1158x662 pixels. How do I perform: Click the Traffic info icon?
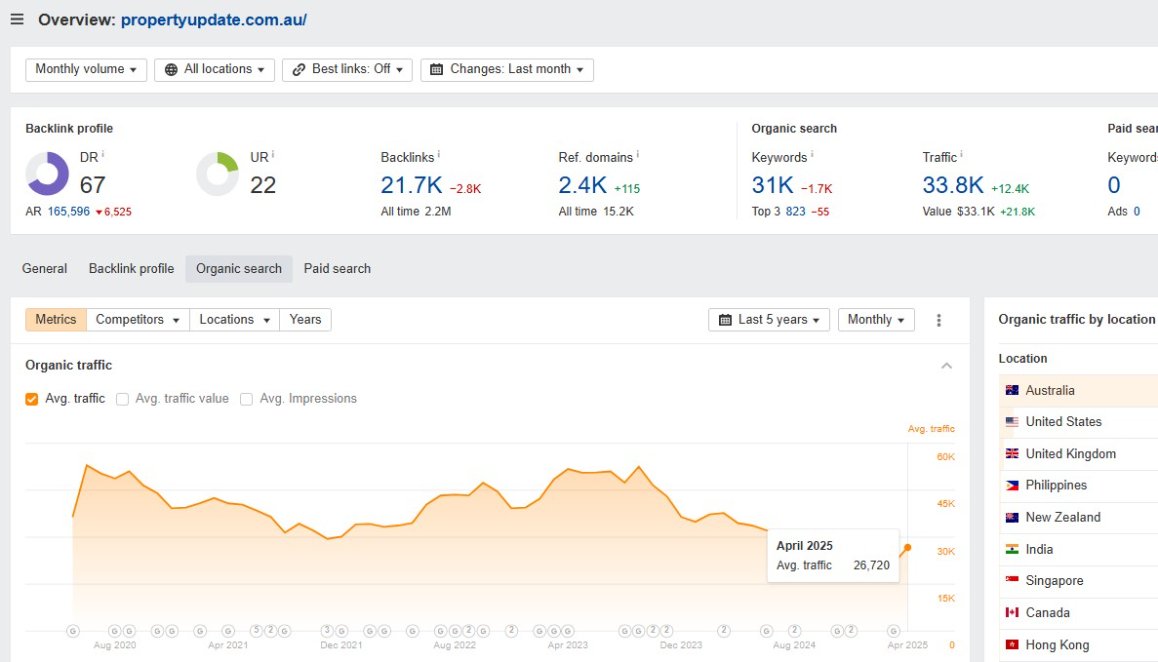(x=961, y=154)
